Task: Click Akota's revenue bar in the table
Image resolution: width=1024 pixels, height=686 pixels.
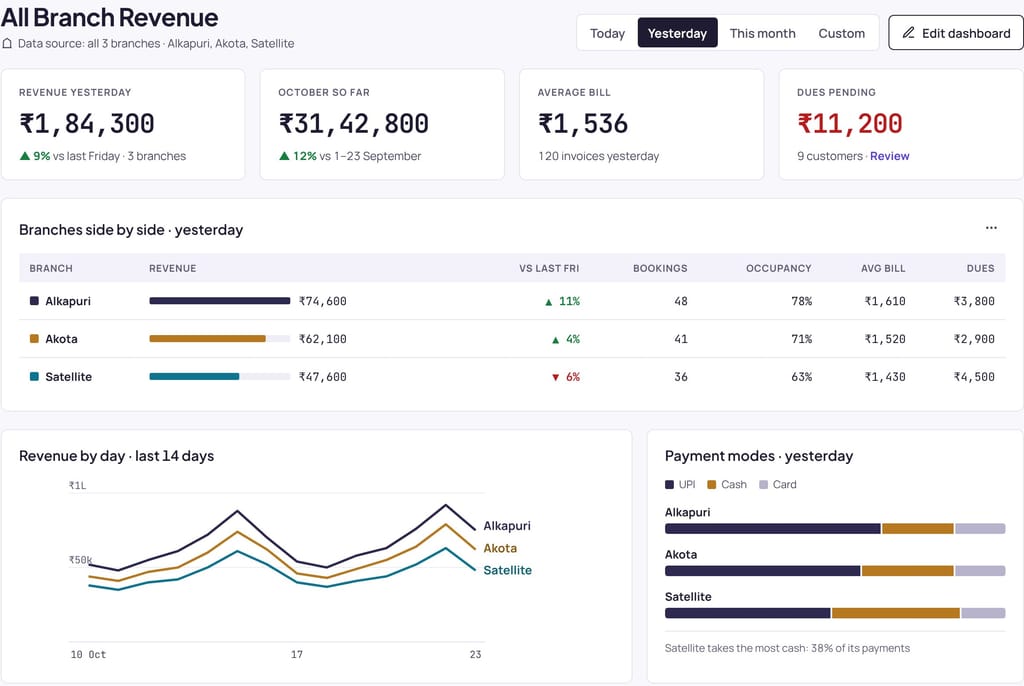Action: coord(219,339)
